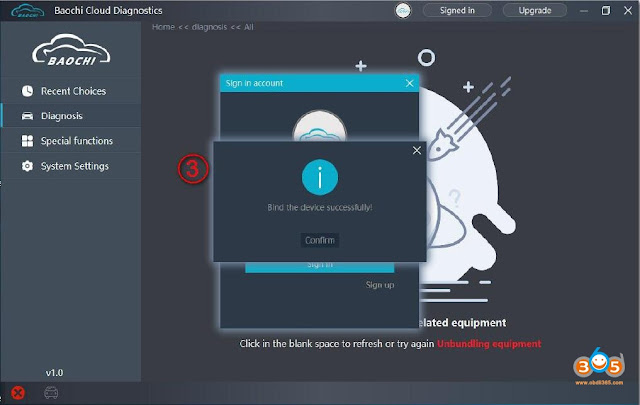Click the user avatar icon in title bar
Viewport: 640px width, 405px height.
click(403, 11)
